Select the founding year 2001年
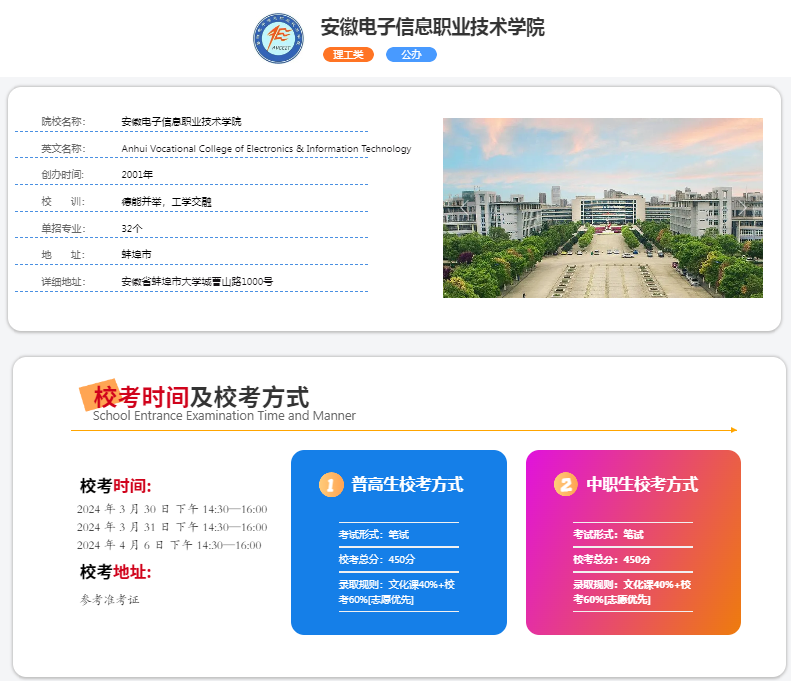This screenshot has height=681, width=791. [x=137, y=175]
